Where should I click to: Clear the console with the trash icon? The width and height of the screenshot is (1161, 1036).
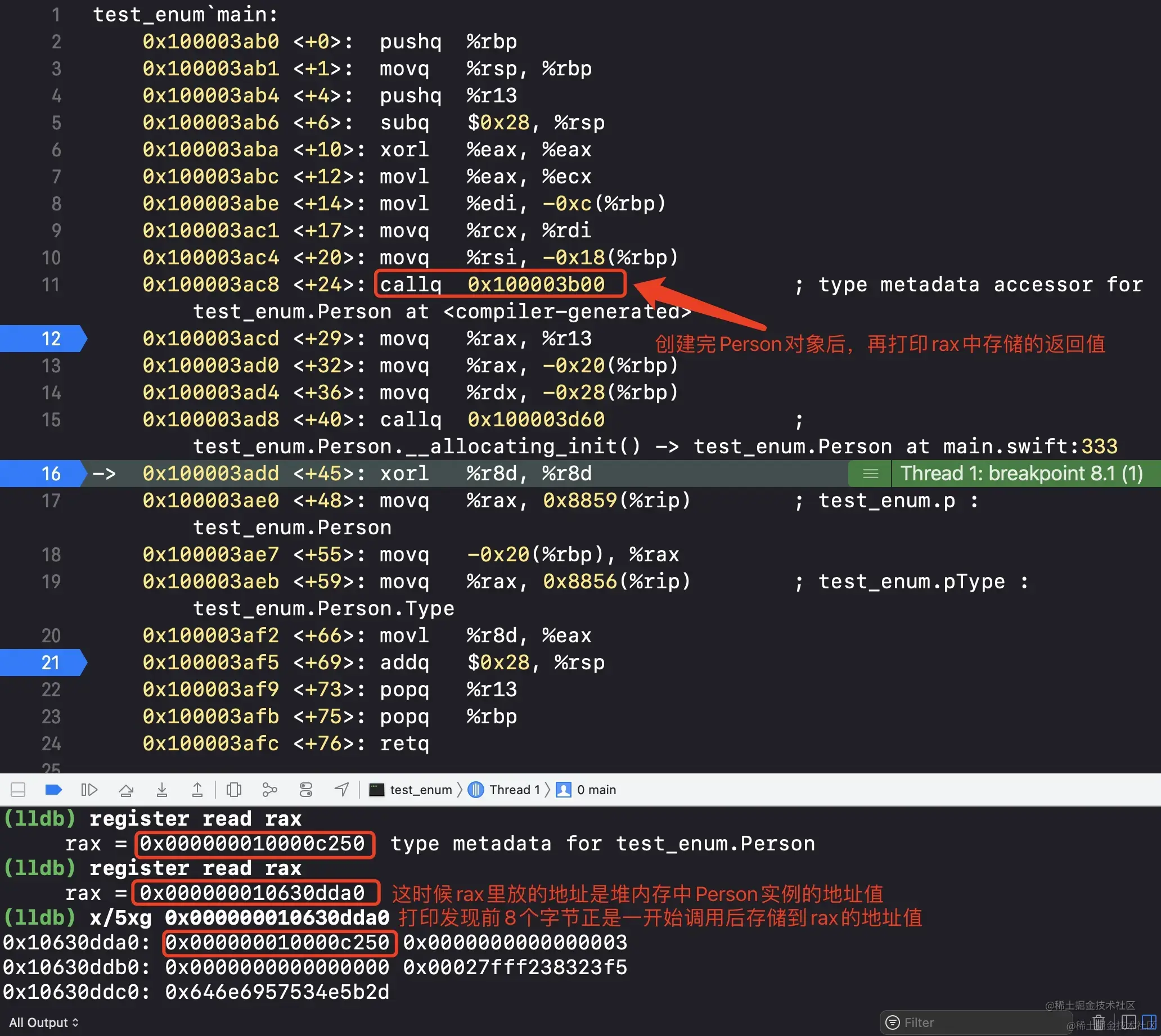click(1099, 1023)
